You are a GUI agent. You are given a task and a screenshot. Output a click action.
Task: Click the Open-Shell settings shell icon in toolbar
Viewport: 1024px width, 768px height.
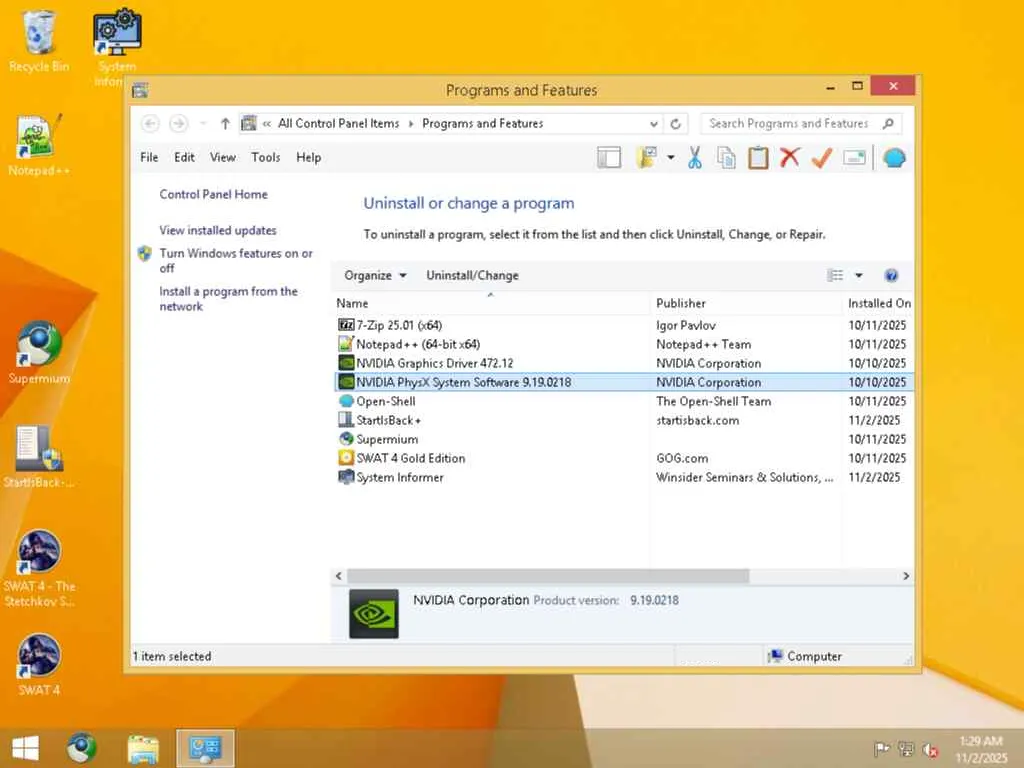click(x=894, y=157)
